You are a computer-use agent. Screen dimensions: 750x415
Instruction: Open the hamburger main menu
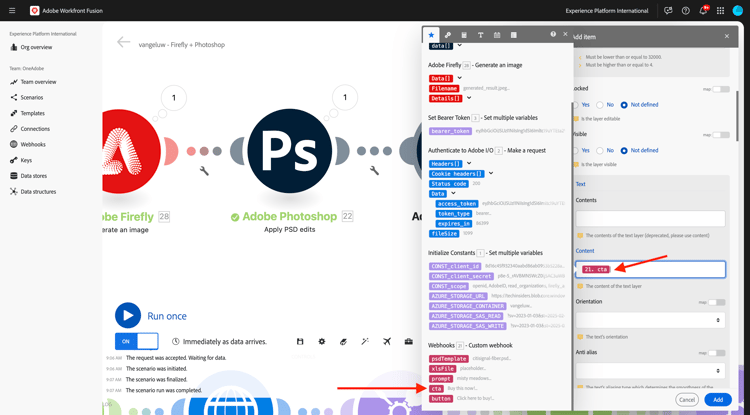(x=12, y=11)
